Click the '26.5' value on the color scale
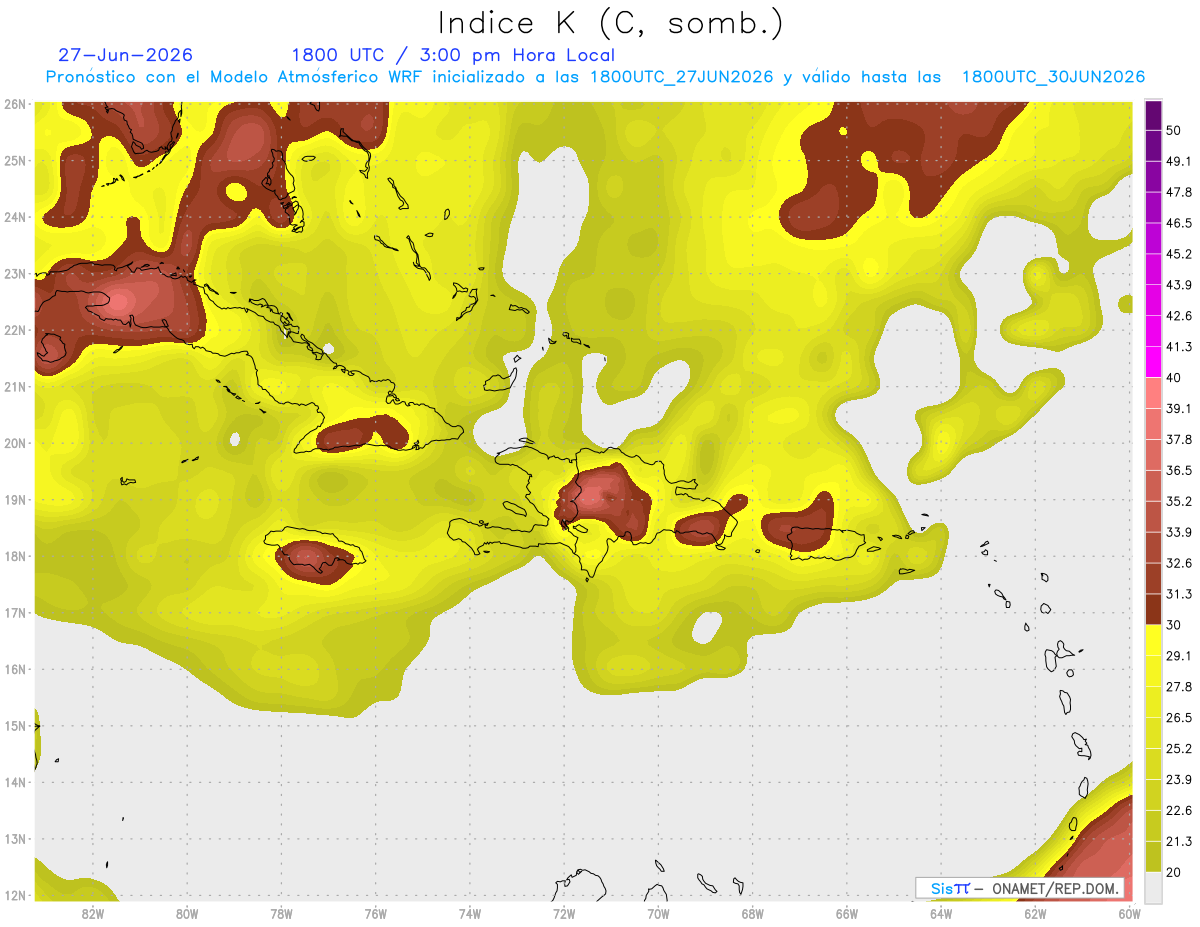This screenshot has height=927, width=1200. pos(1179,718)
